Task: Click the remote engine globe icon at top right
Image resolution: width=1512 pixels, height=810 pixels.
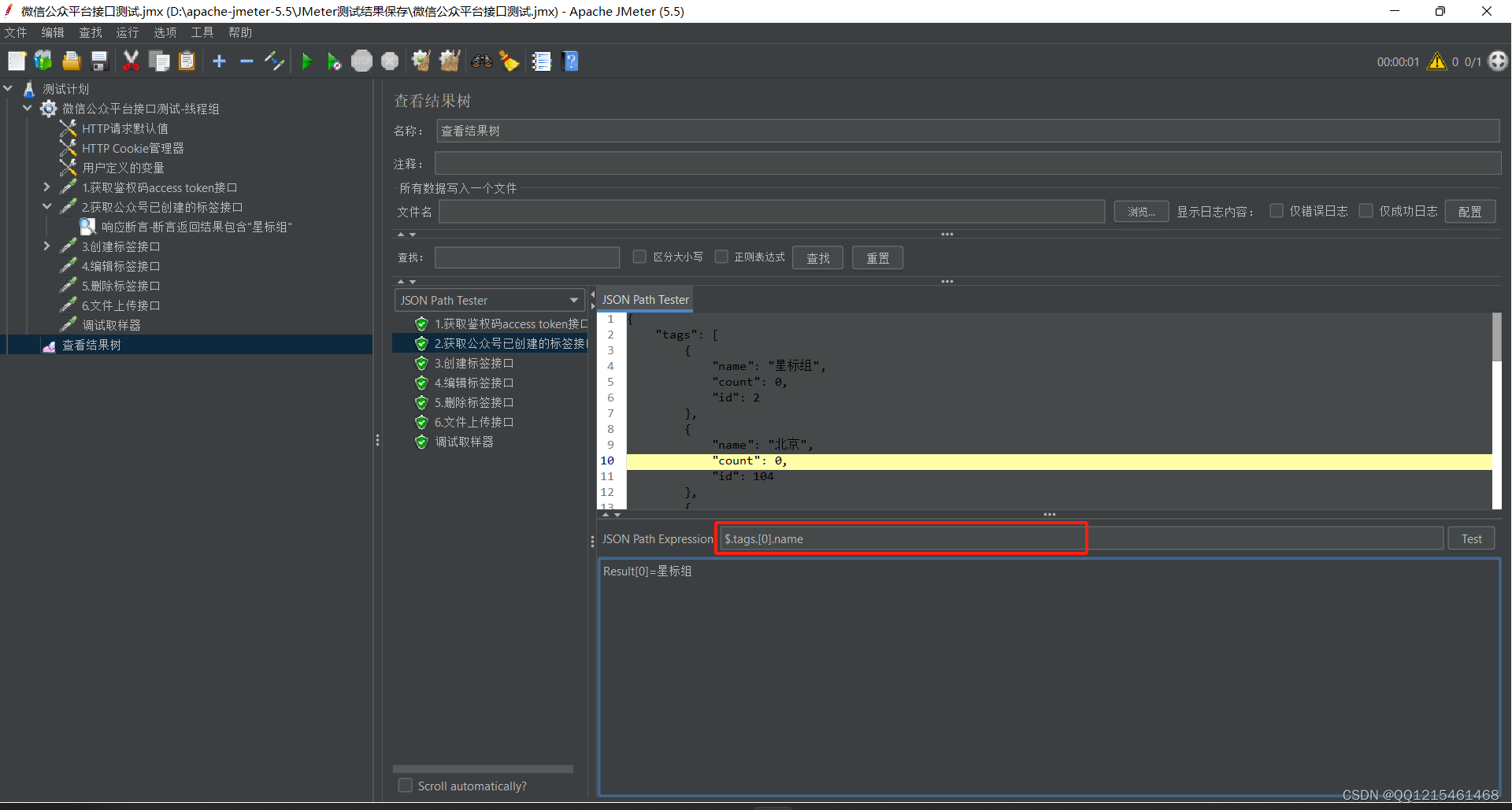Action: (1498, 61)
